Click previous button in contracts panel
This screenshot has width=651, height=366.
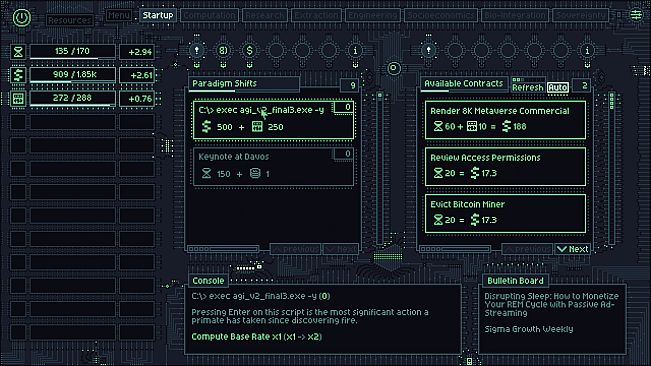(x=527, y=249)
